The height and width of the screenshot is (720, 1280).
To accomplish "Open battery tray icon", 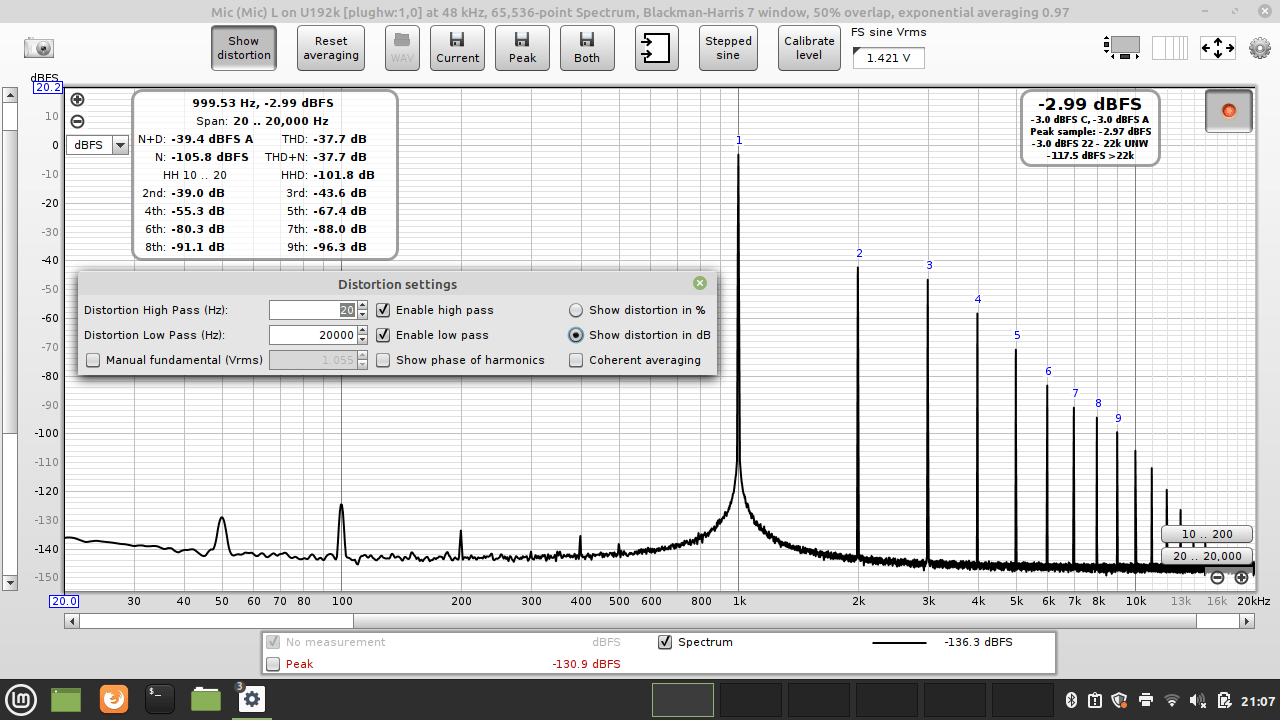I will [x=1224, y=700].
